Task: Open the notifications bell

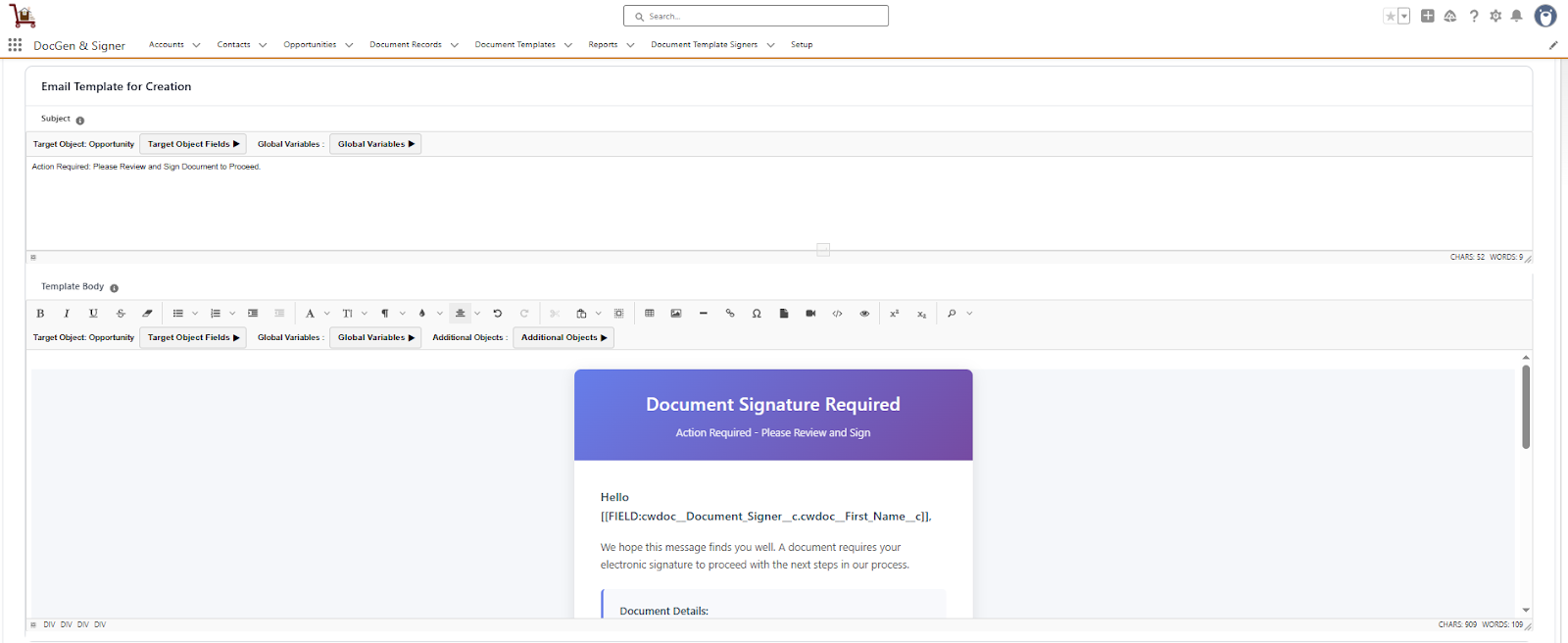Action: [1516, 16]
